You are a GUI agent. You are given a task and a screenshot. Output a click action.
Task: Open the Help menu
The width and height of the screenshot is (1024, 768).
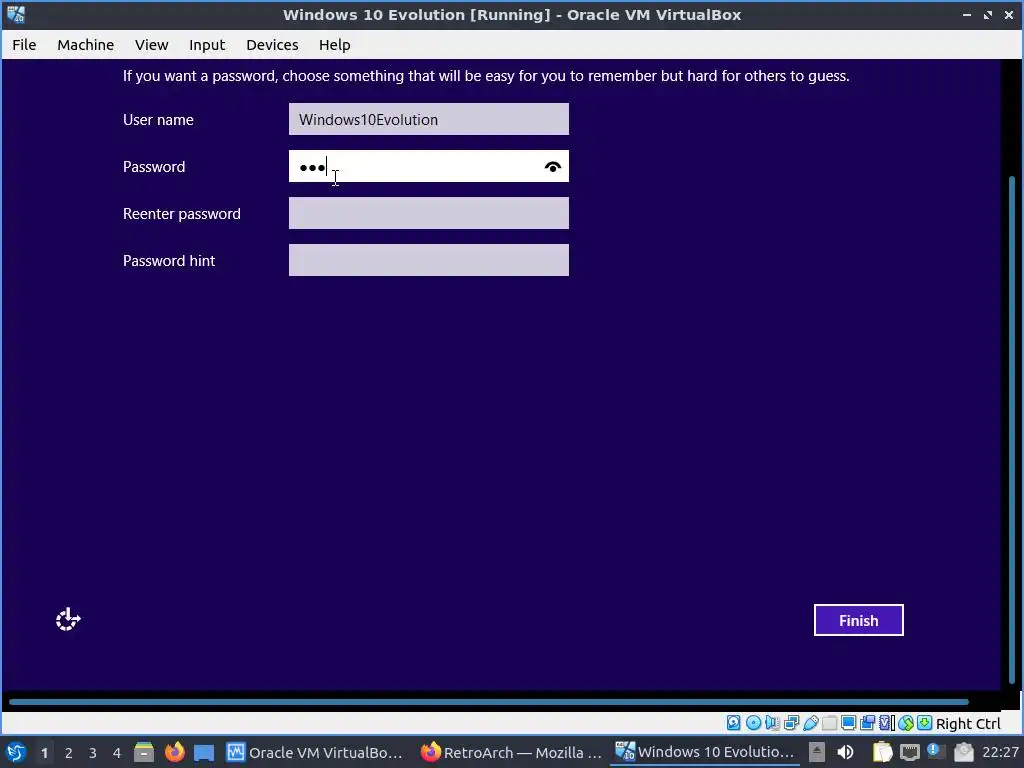(x=334, y=44)
